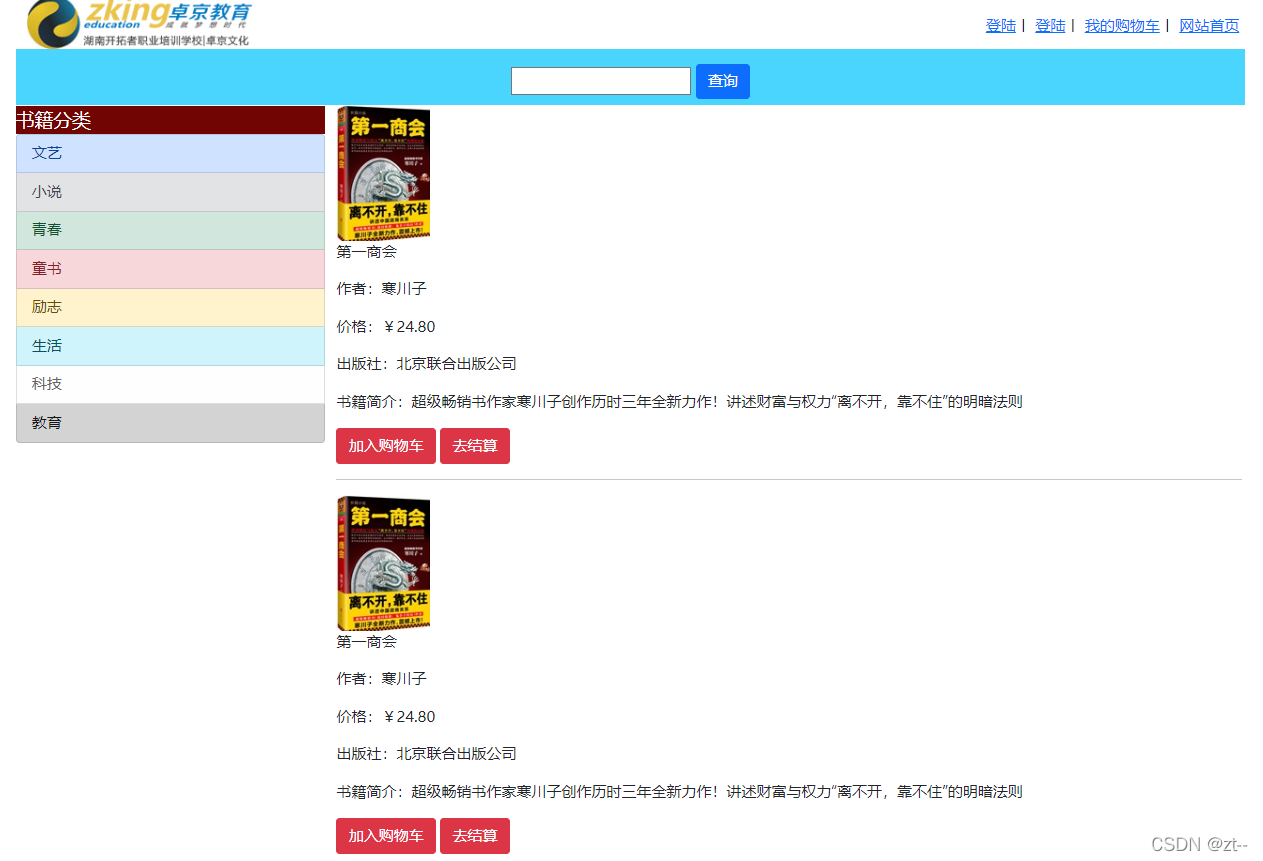Click 去结算 for the lower book
Image resolution: width=1263 pixels, height=861 pixels.
coord(475,836)
